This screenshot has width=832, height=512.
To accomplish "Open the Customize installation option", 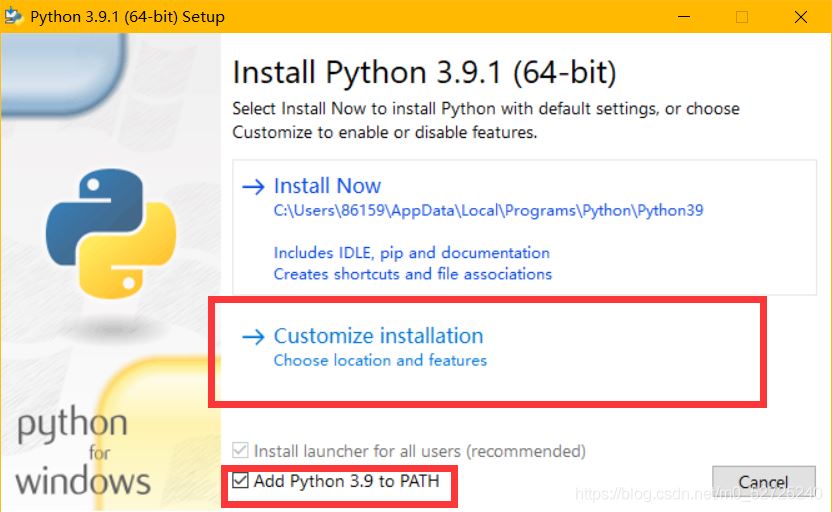I will (x=378, y=336).
